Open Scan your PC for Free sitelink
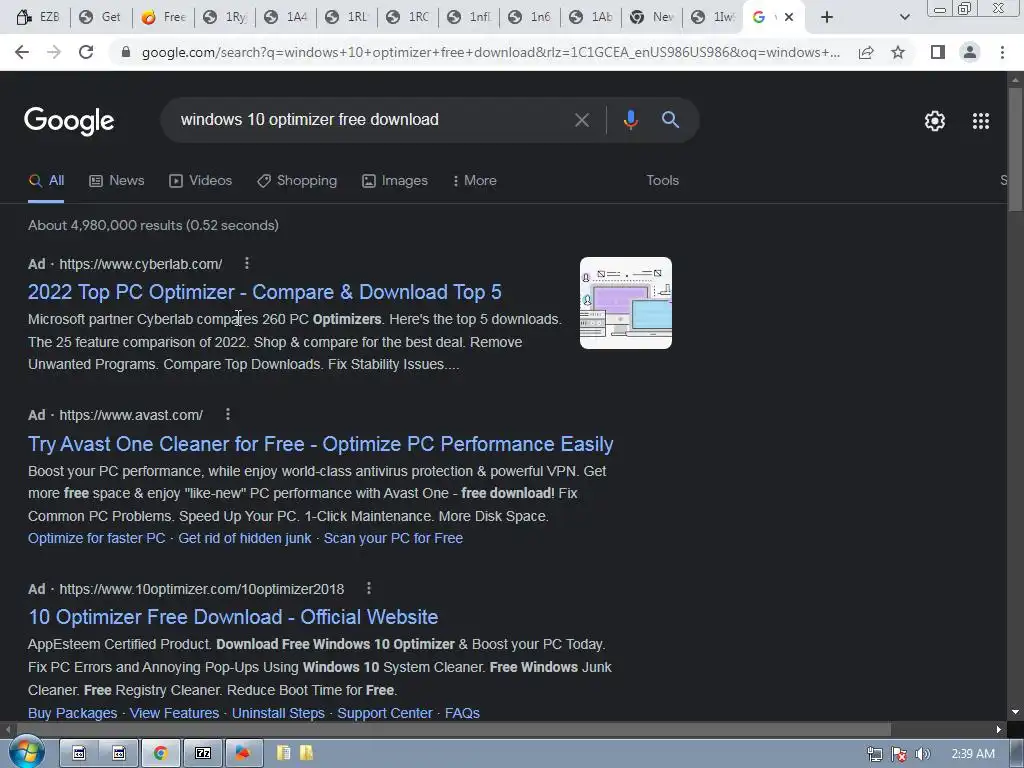 coord(393,538)
